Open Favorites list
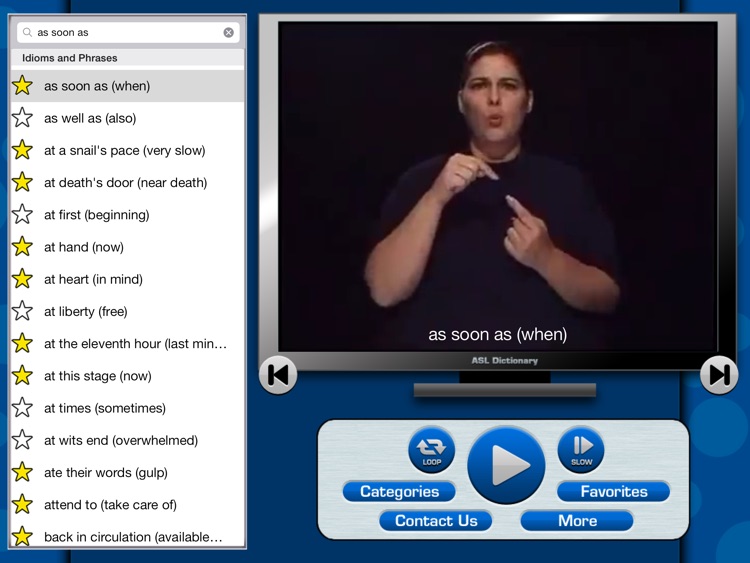Screen dimensions: 750x563 (614, 492)
